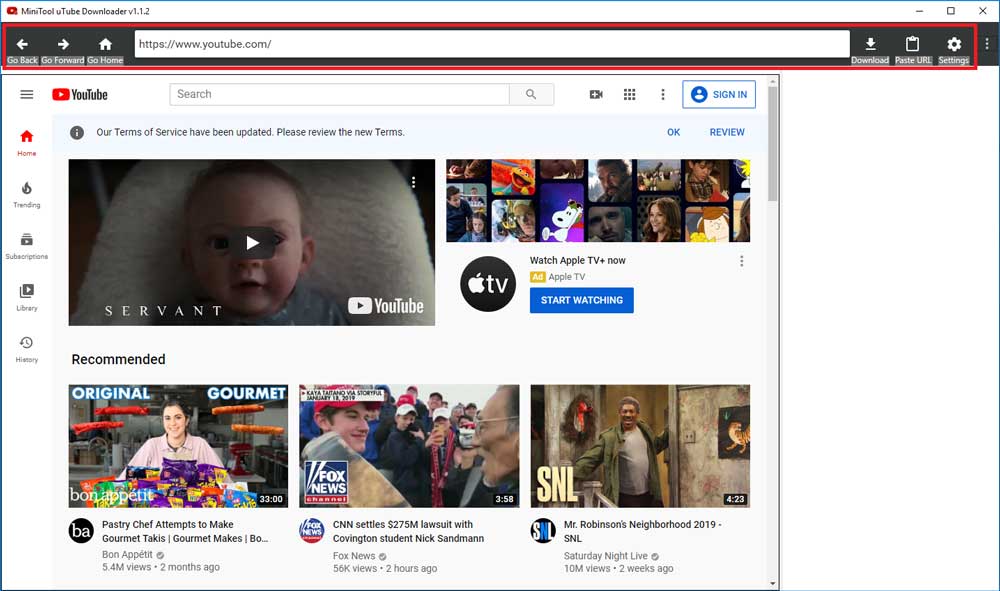The width and height of the screenshot is (1000, 591).
Task: Open Library in the sidebar
Action: click(x=27, y=298)
